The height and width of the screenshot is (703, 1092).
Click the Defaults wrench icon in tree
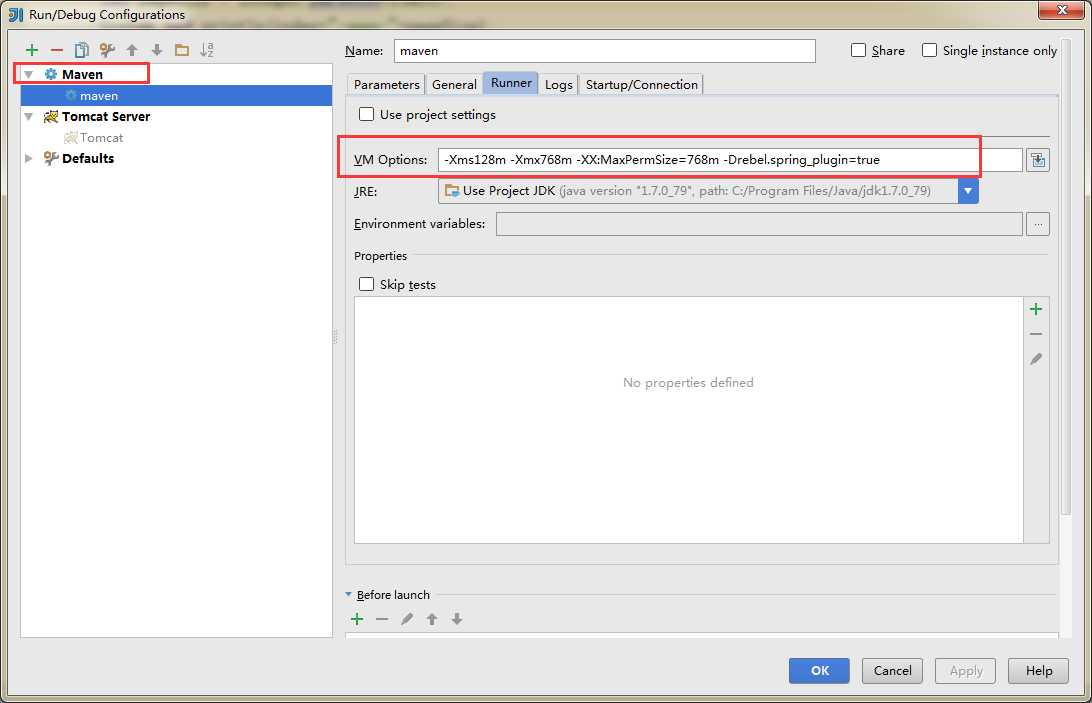tap(51, 158)
